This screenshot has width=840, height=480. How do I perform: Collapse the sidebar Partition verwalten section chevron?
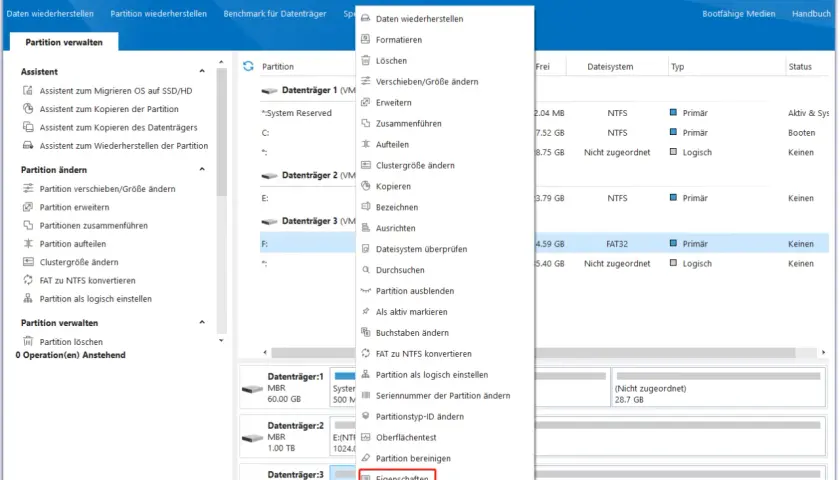202,322
